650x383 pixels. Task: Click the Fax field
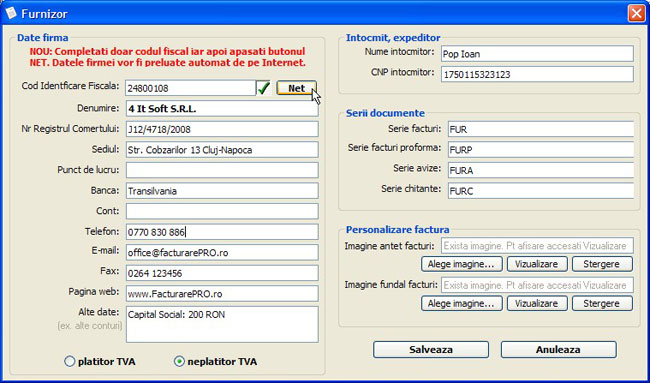coord(222,273)
